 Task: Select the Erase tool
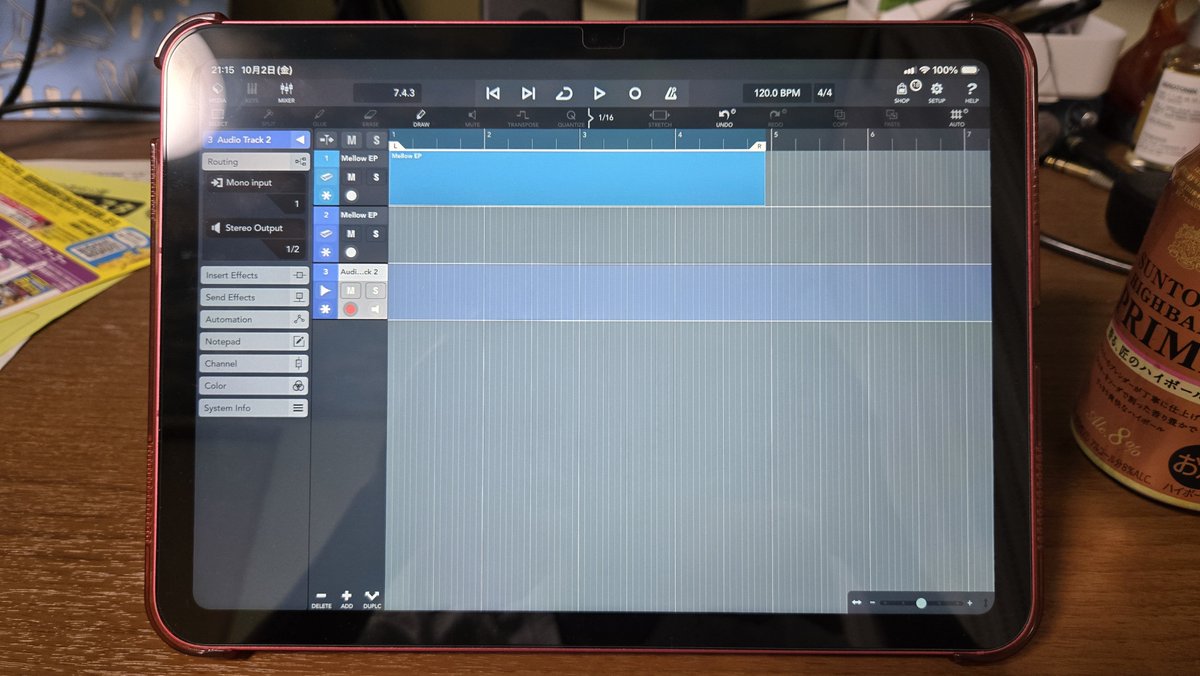371,118
